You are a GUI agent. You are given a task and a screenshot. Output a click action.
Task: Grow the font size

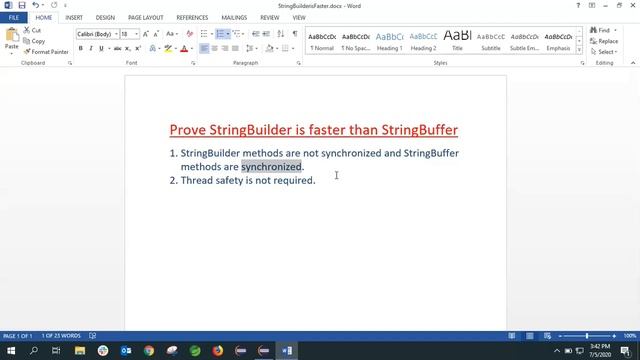point(146,34)
